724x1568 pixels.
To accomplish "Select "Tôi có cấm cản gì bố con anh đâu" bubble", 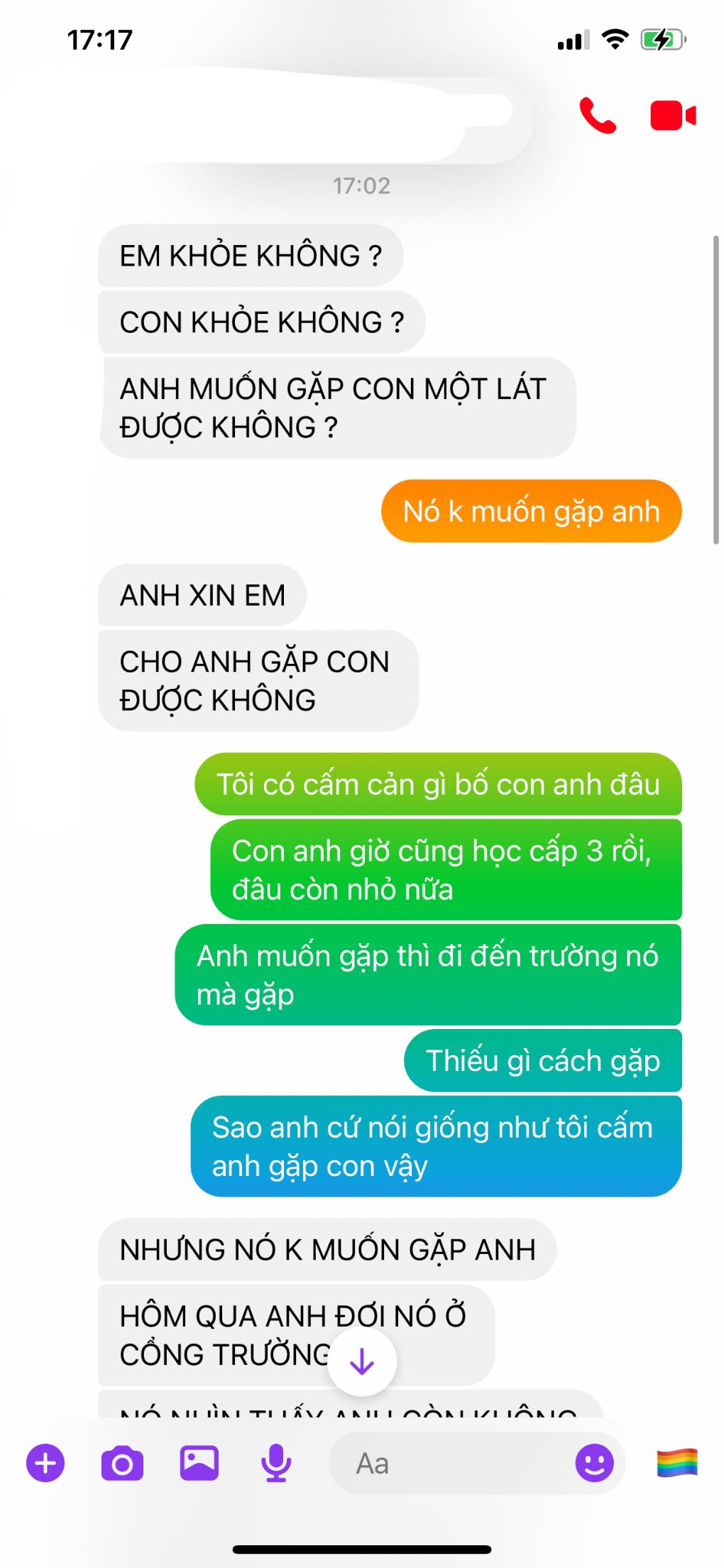I will point(438,784).
